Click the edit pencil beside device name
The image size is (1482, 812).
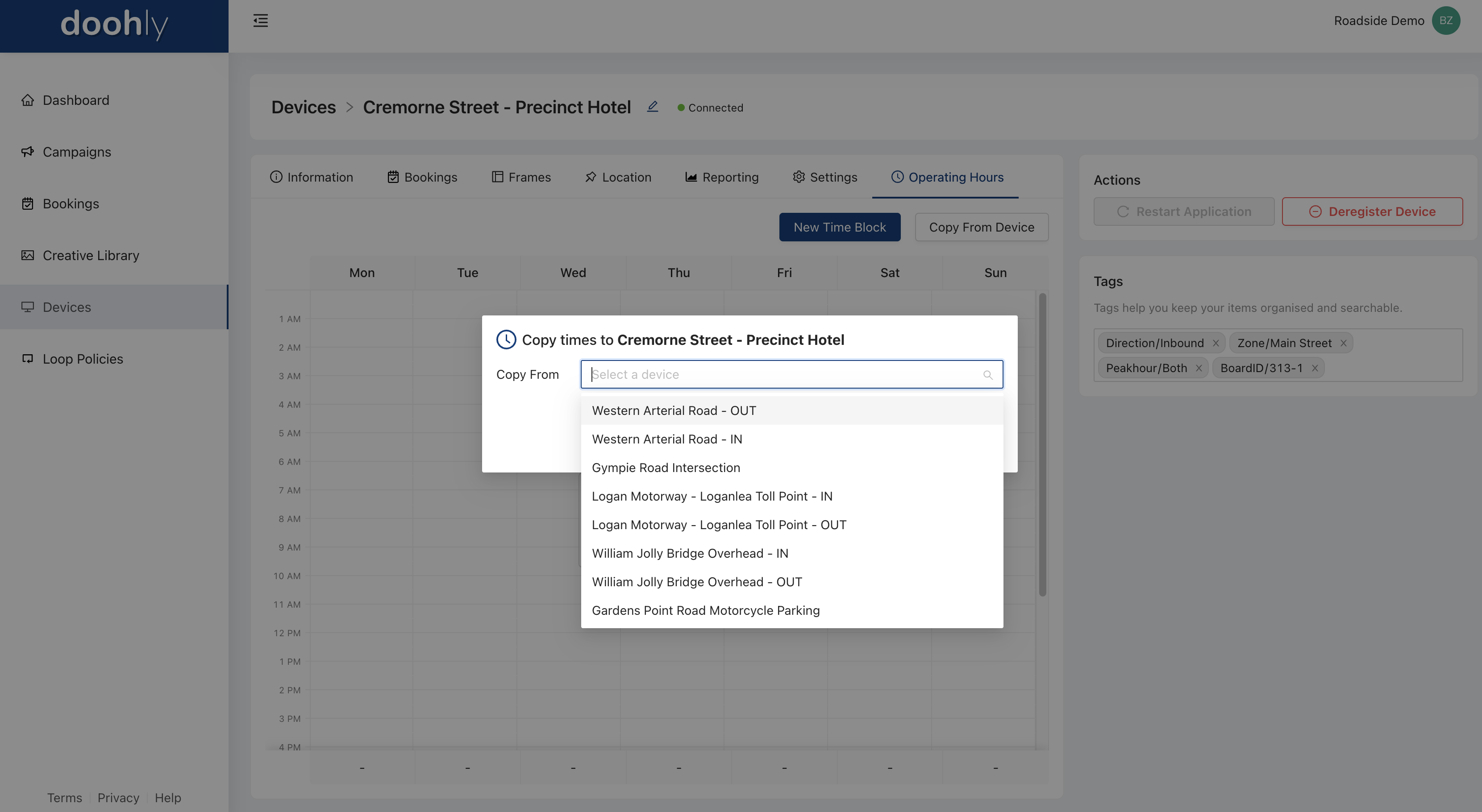pos(653,107)
